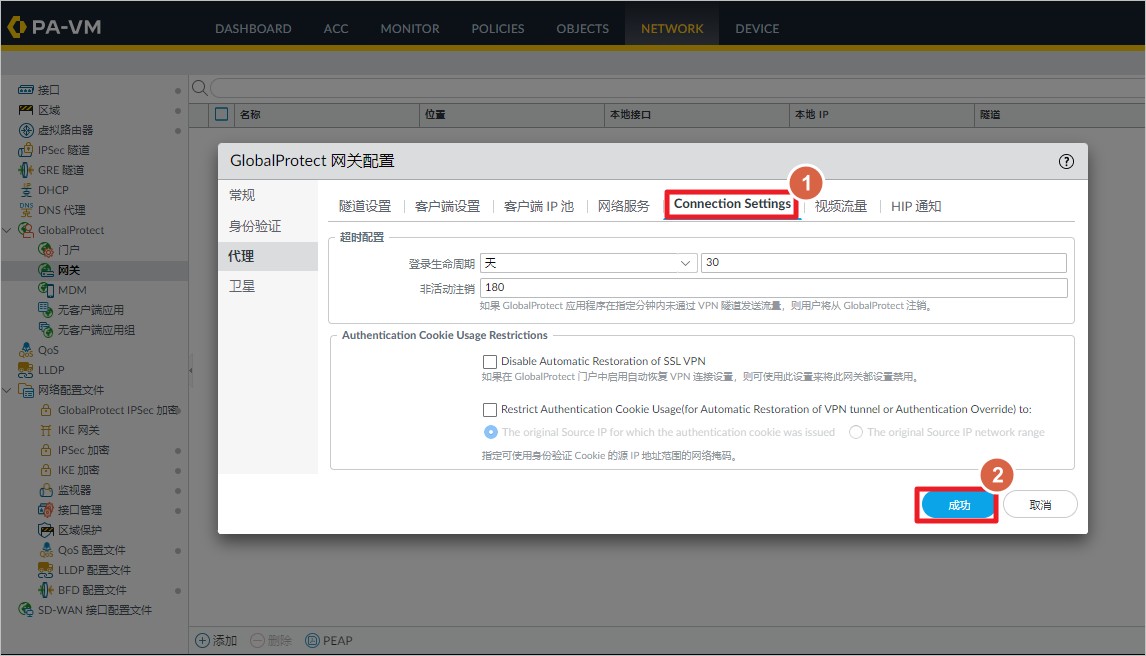Screen dimensions: 1146x656
Task: Click the disabled 删除 button in the bottom toolbar
Action: tap(271, 641)
